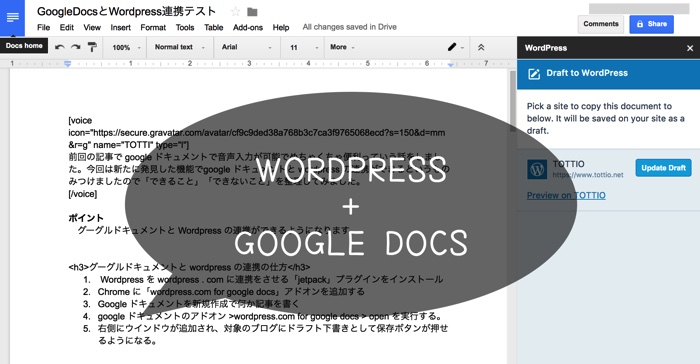Open the Format menu

[x=153, y=27]
